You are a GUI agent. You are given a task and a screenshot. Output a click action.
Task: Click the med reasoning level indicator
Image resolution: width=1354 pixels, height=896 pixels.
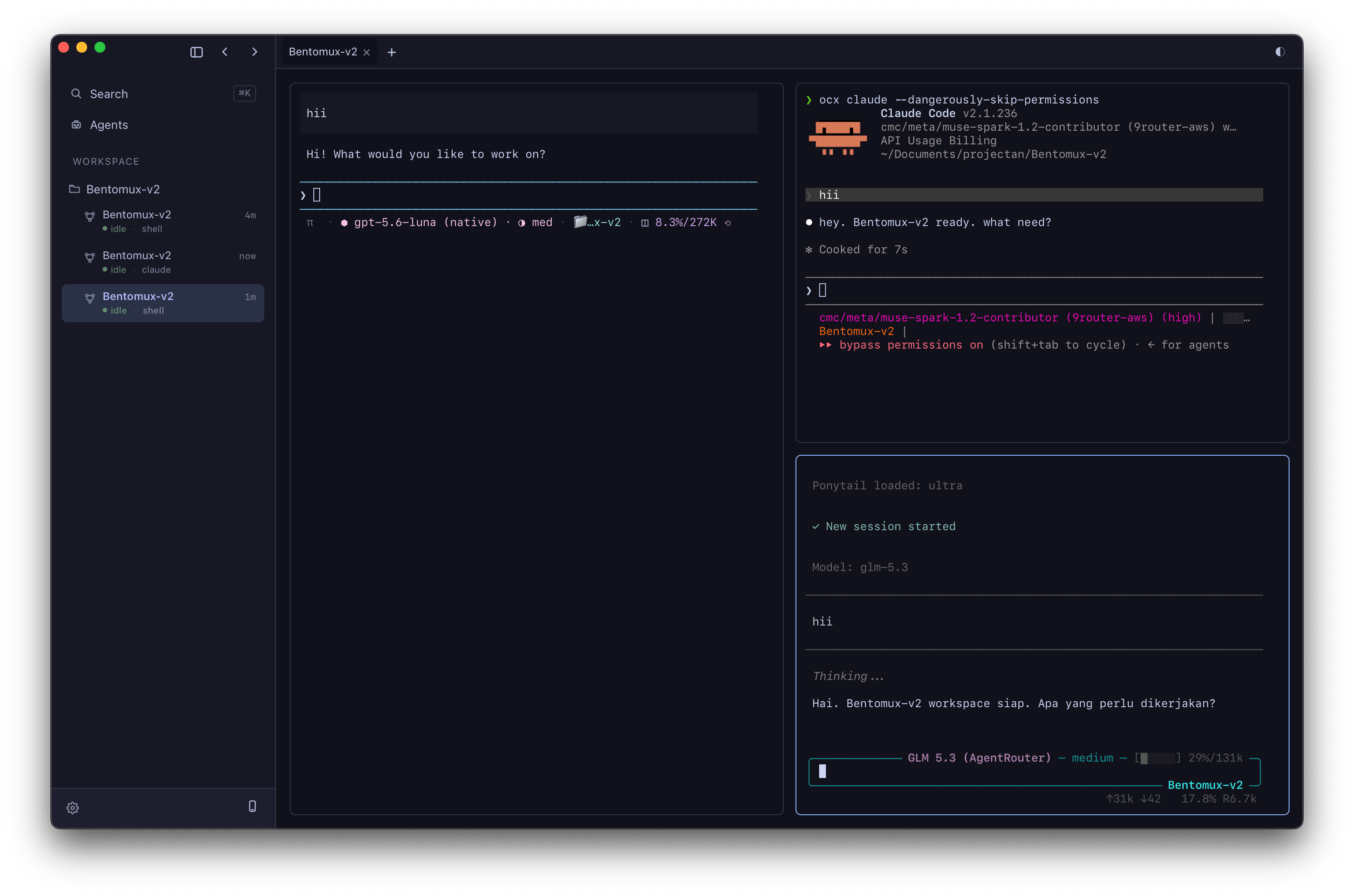click(x=535, y=222)
